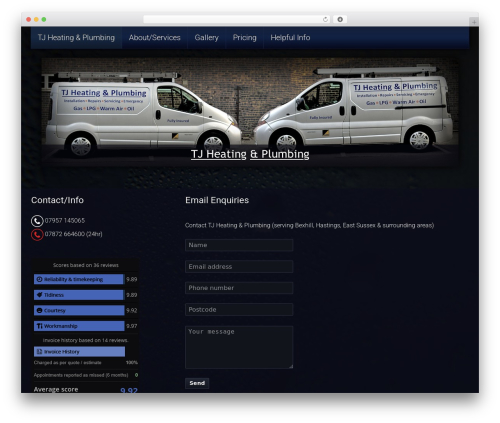Viewport: 500px width, 423px height.
Task: Click the Courtesy 9.92 score value
Action: coord(132,310)
